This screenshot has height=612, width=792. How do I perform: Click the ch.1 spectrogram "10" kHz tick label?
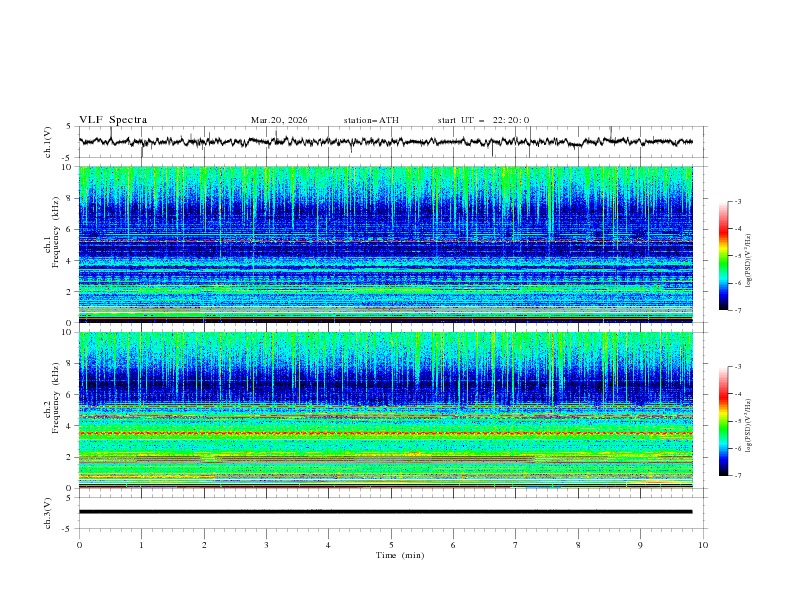coord(68,167)
